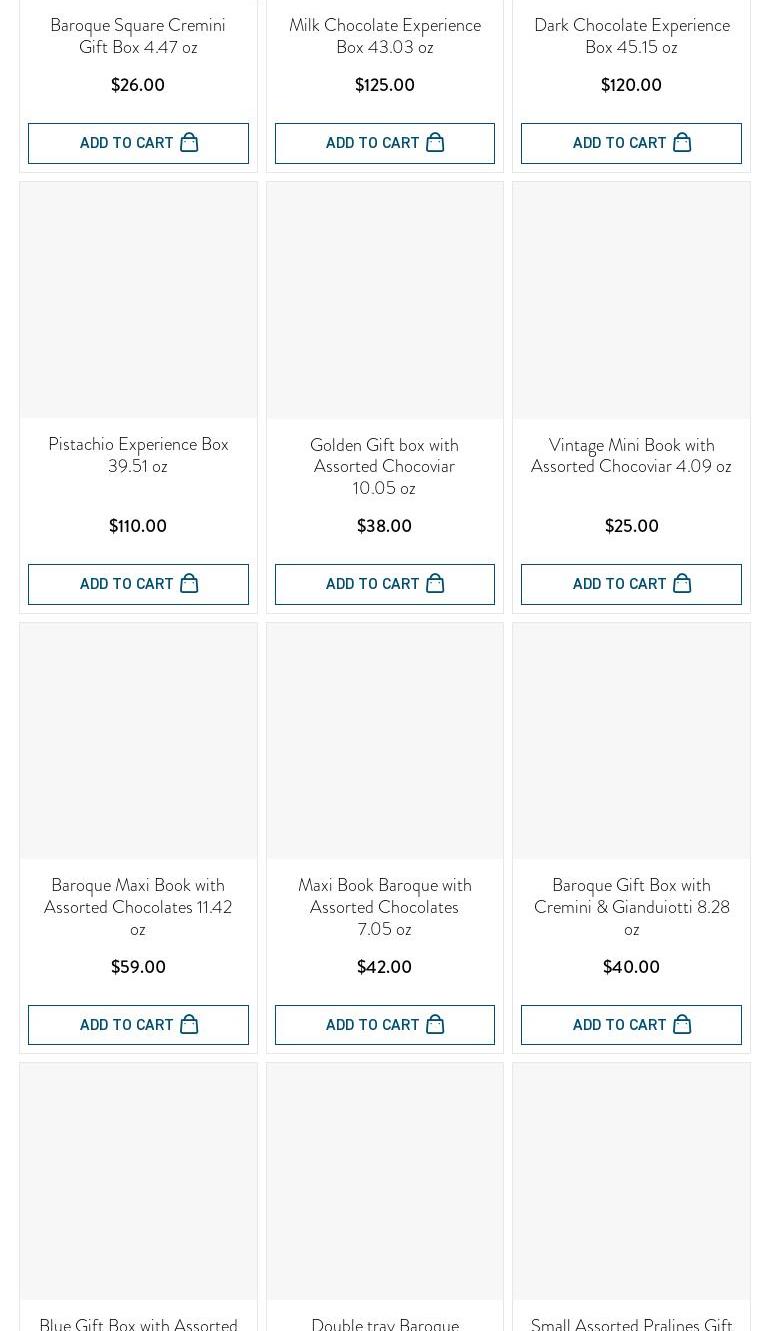Screen dimensions: 770x1331
Task: Click cart bag icon for Milk Chocolate Experience
Action: 435,143
